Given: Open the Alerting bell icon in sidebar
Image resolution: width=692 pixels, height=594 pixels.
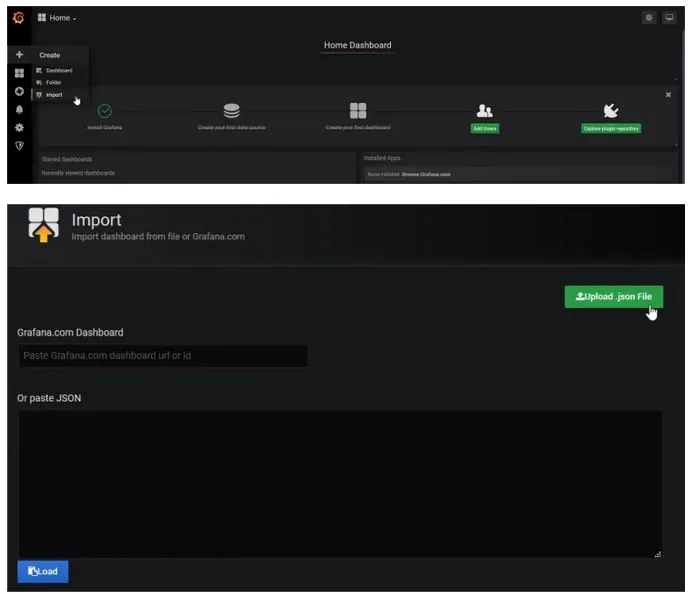Looking at the screenshot, I should [19, 109].
